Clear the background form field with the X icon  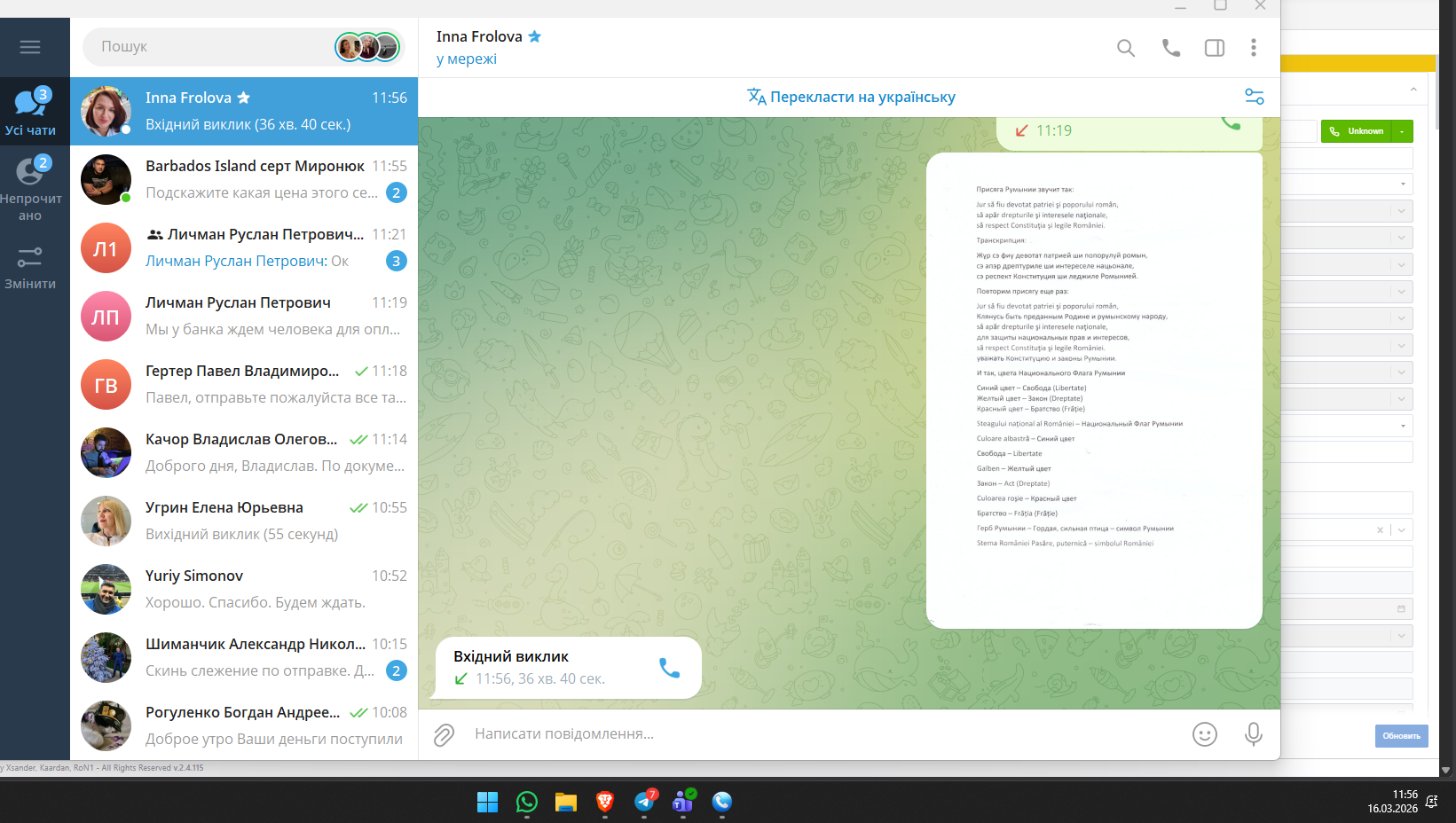click(1380, 530)
